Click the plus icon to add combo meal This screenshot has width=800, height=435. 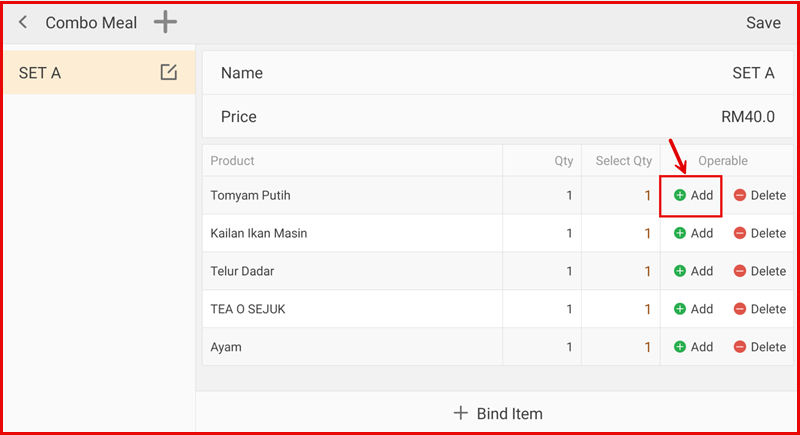(x=165, y=22)
